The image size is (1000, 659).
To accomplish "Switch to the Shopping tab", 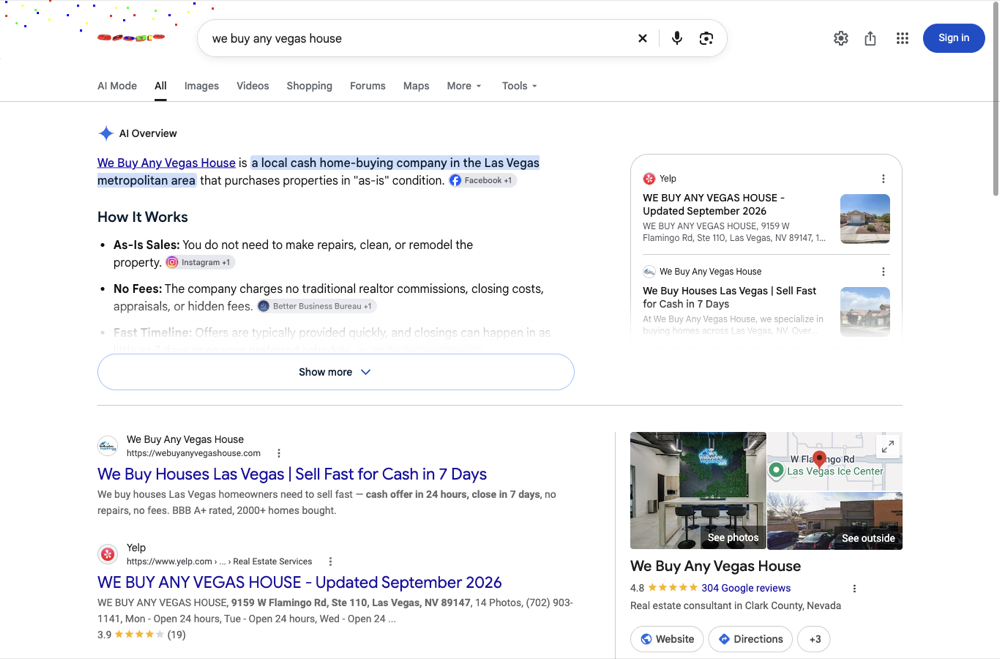I will click(309, 86).
